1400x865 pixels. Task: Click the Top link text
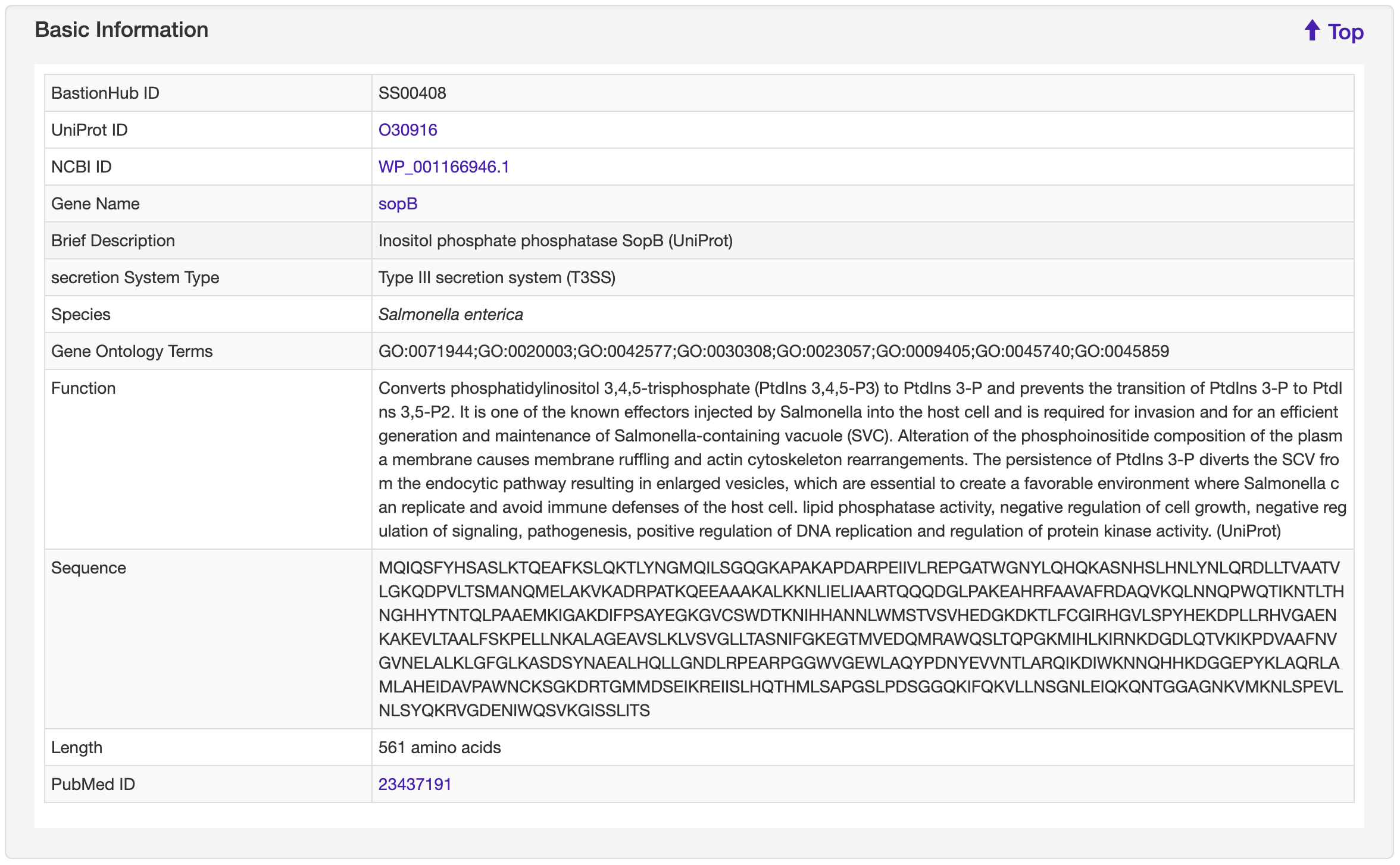(1345, 32)
